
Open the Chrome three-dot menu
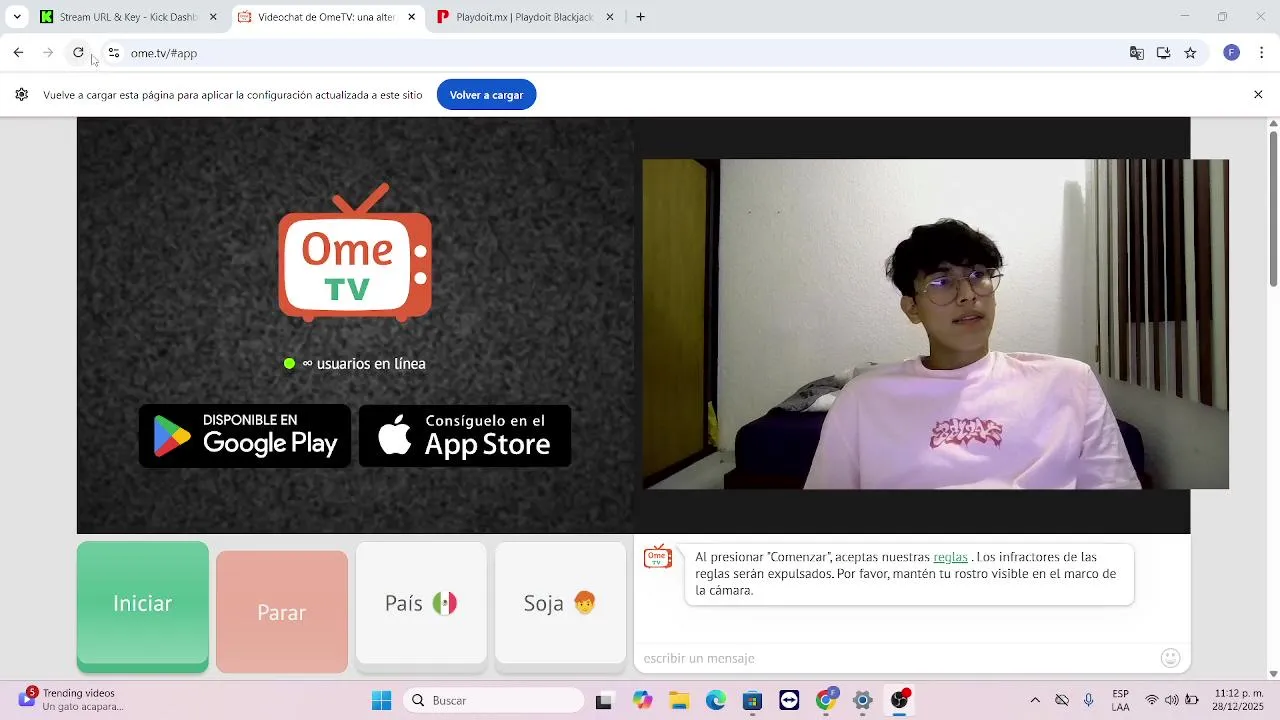coord(1262,53)
